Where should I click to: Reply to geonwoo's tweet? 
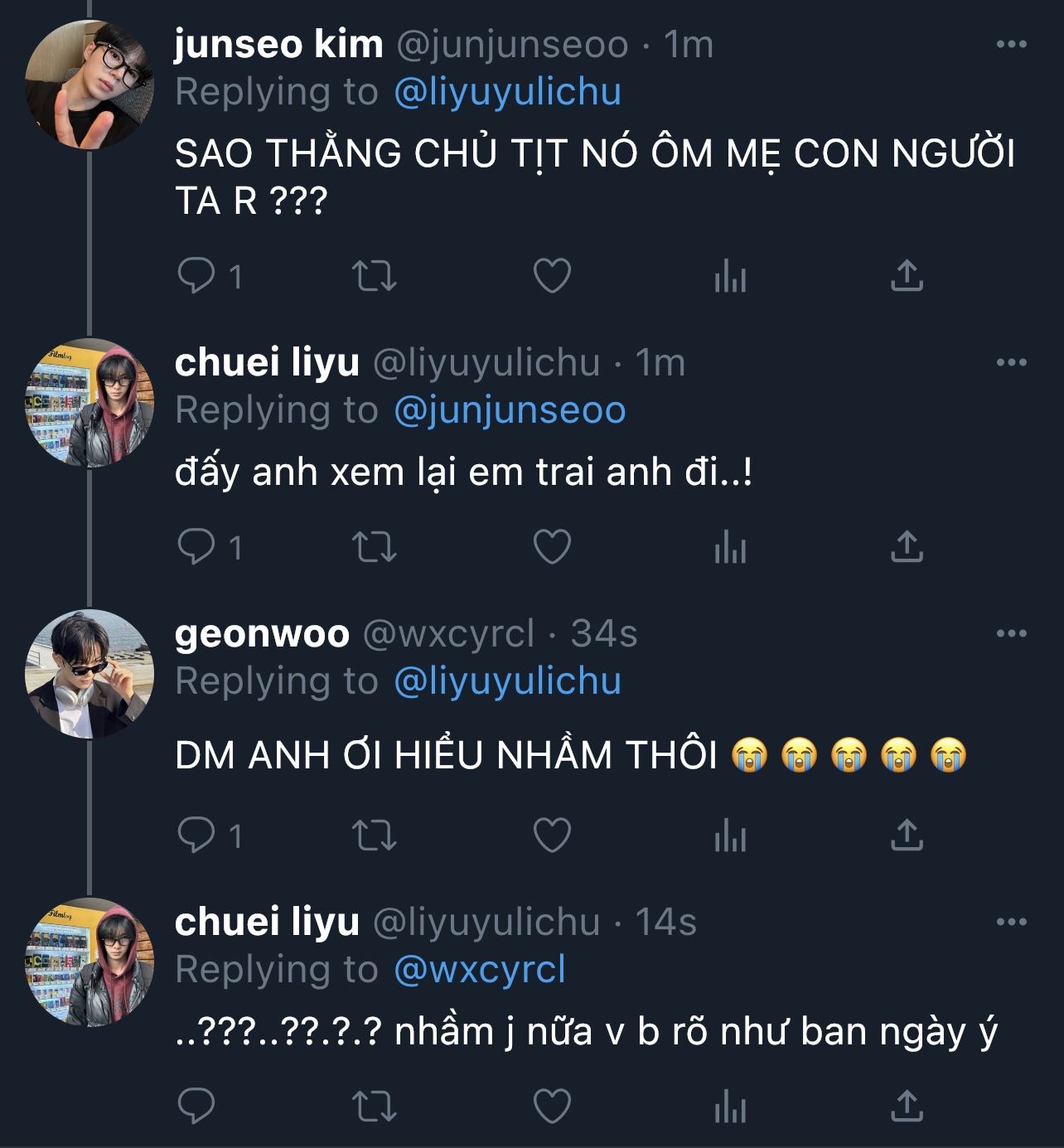[196, 835]
